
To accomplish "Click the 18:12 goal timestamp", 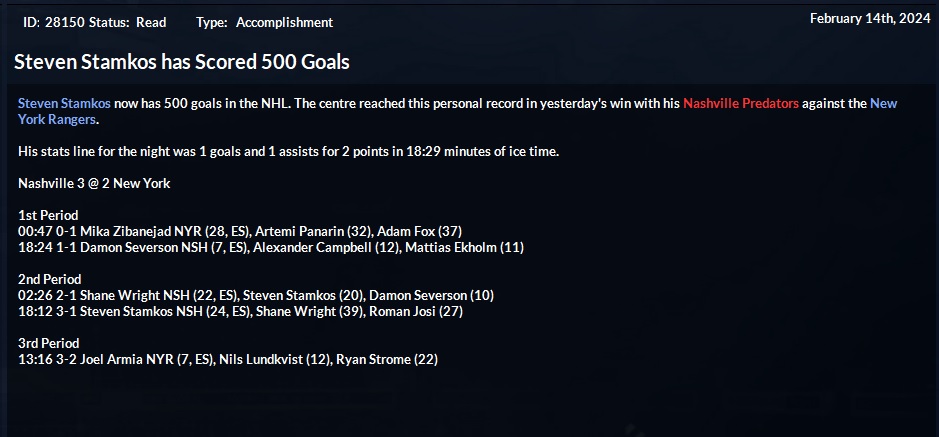I will tap(34, 311).
